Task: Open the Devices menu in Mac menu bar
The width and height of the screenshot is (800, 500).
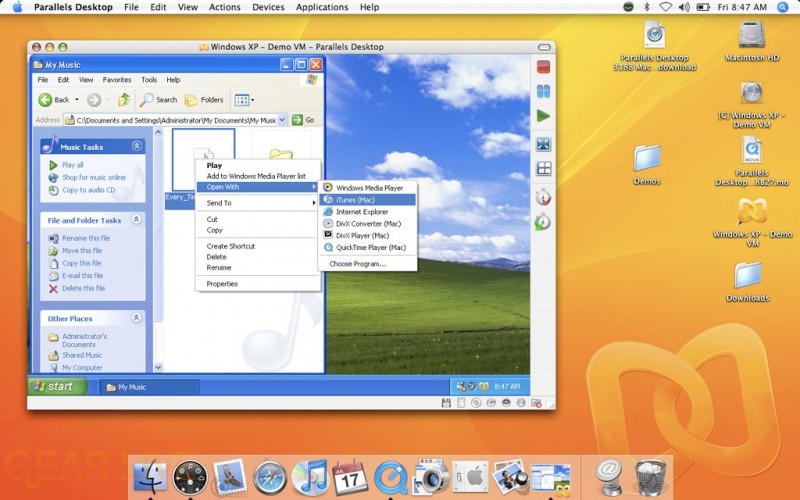Action: point(268,7)
